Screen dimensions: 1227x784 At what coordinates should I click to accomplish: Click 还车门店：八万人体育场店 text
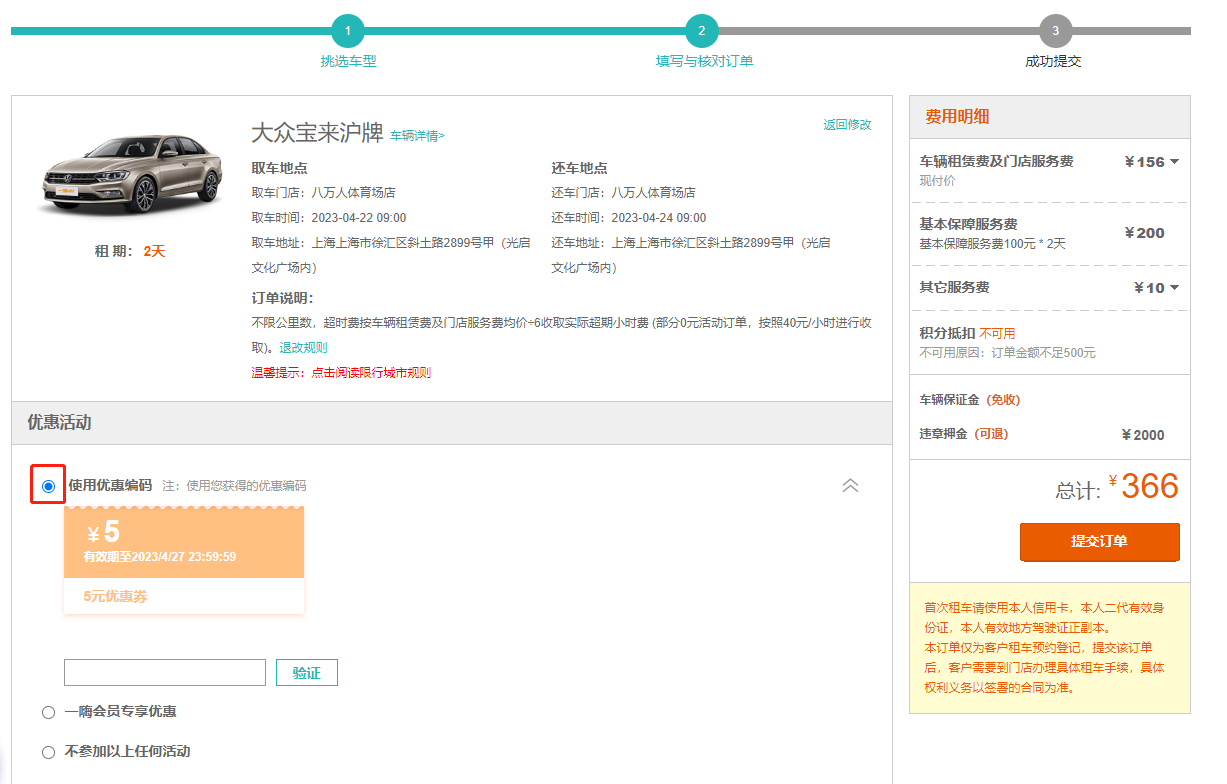tap(624, 193)
